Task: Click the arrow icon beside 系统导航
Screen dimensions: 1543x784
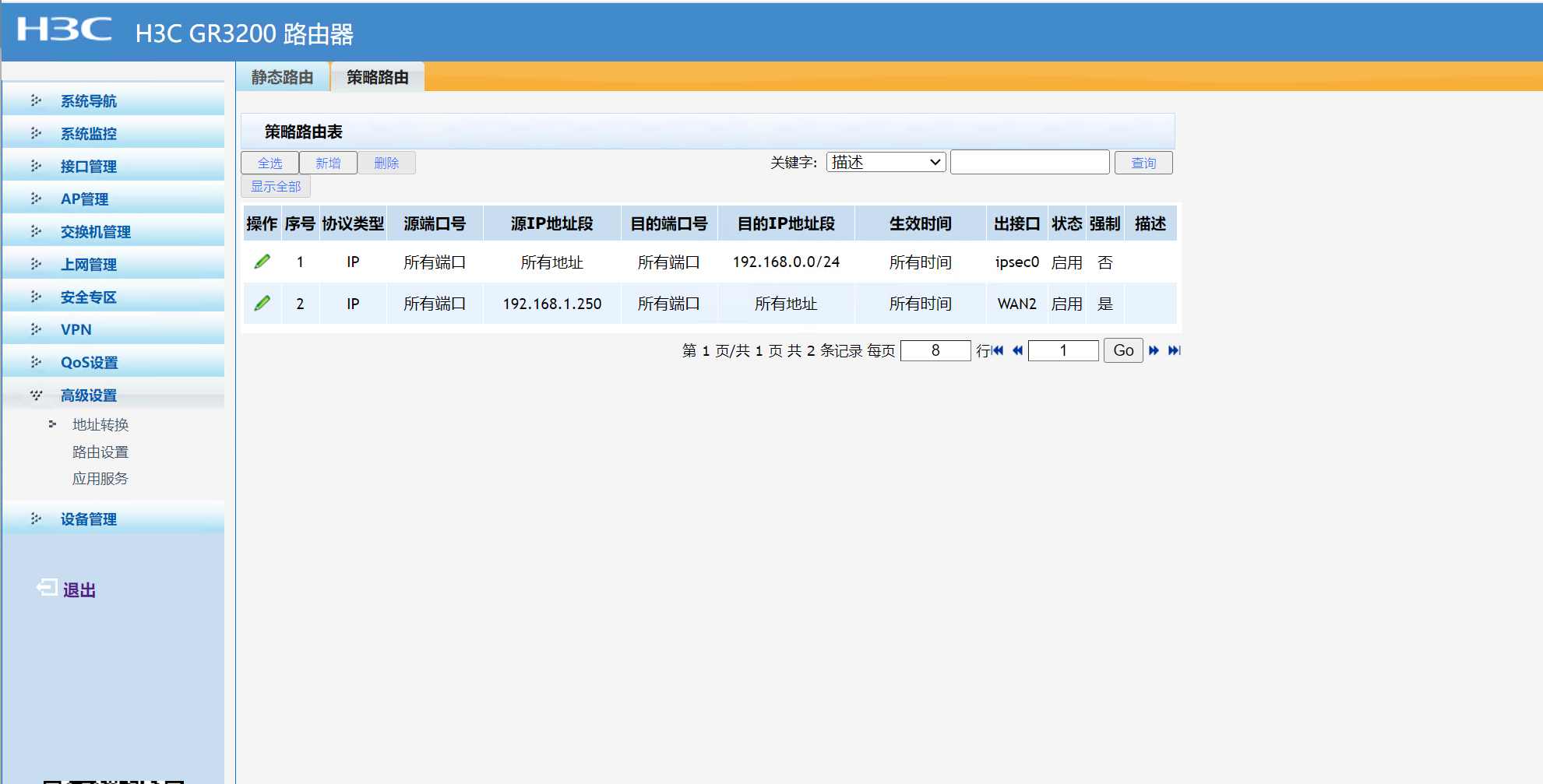Action: (36, 100)
